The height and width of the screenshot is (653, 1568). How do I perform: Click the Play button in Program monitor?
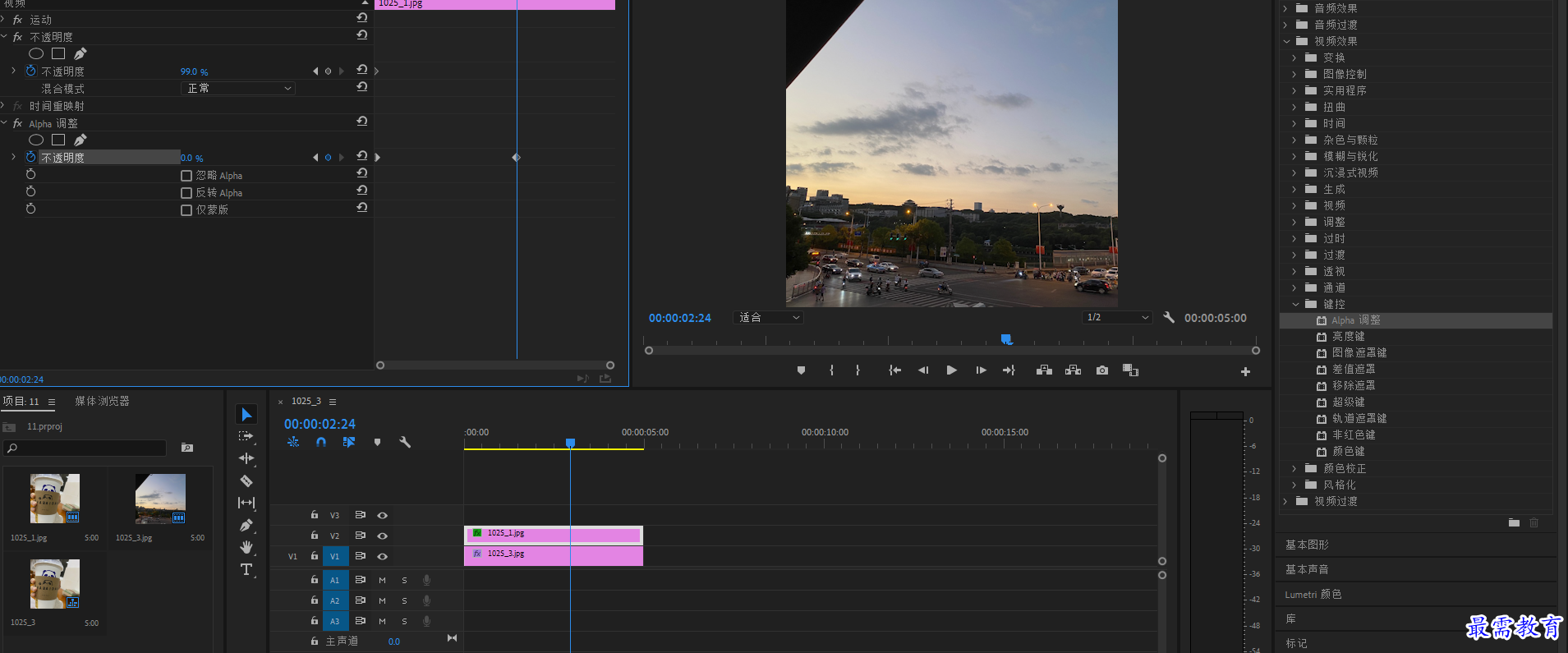click(951, 370)
